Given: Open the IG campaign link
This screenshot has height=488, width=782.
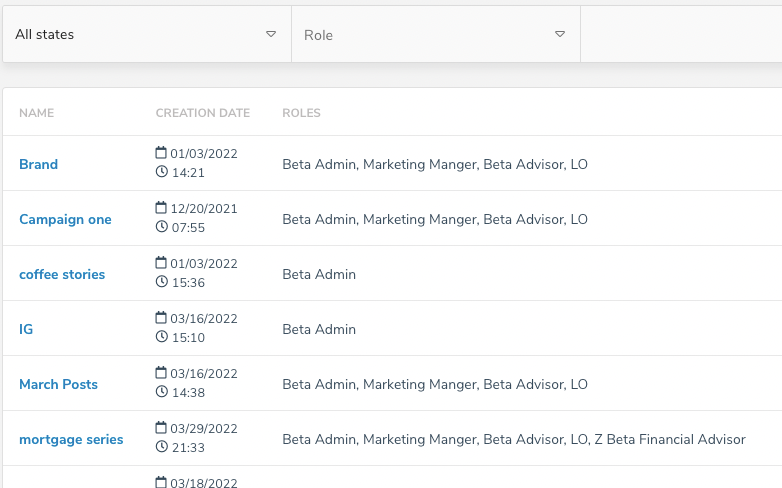Looking at the screenshot, I should coord(26,329).
